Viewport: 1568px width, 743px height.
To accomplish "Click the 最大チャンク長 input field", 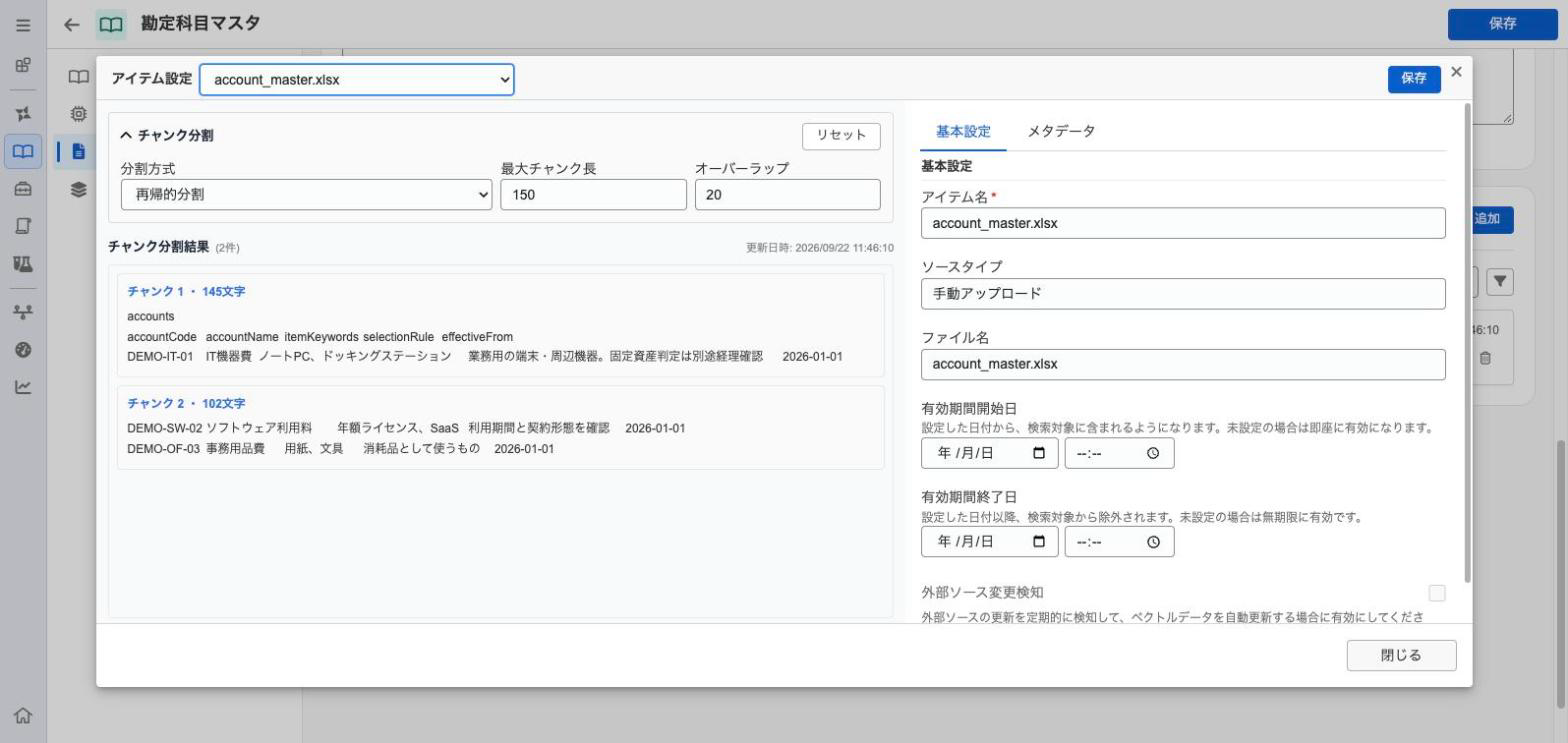I will click(x=594, y=195).
